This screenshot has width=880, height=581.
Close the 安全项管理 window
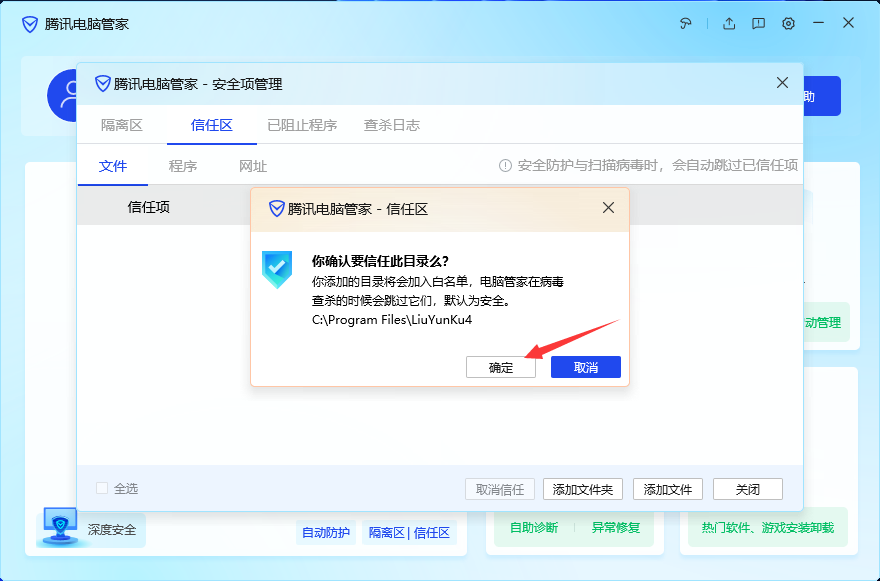[x=782, y=83]
